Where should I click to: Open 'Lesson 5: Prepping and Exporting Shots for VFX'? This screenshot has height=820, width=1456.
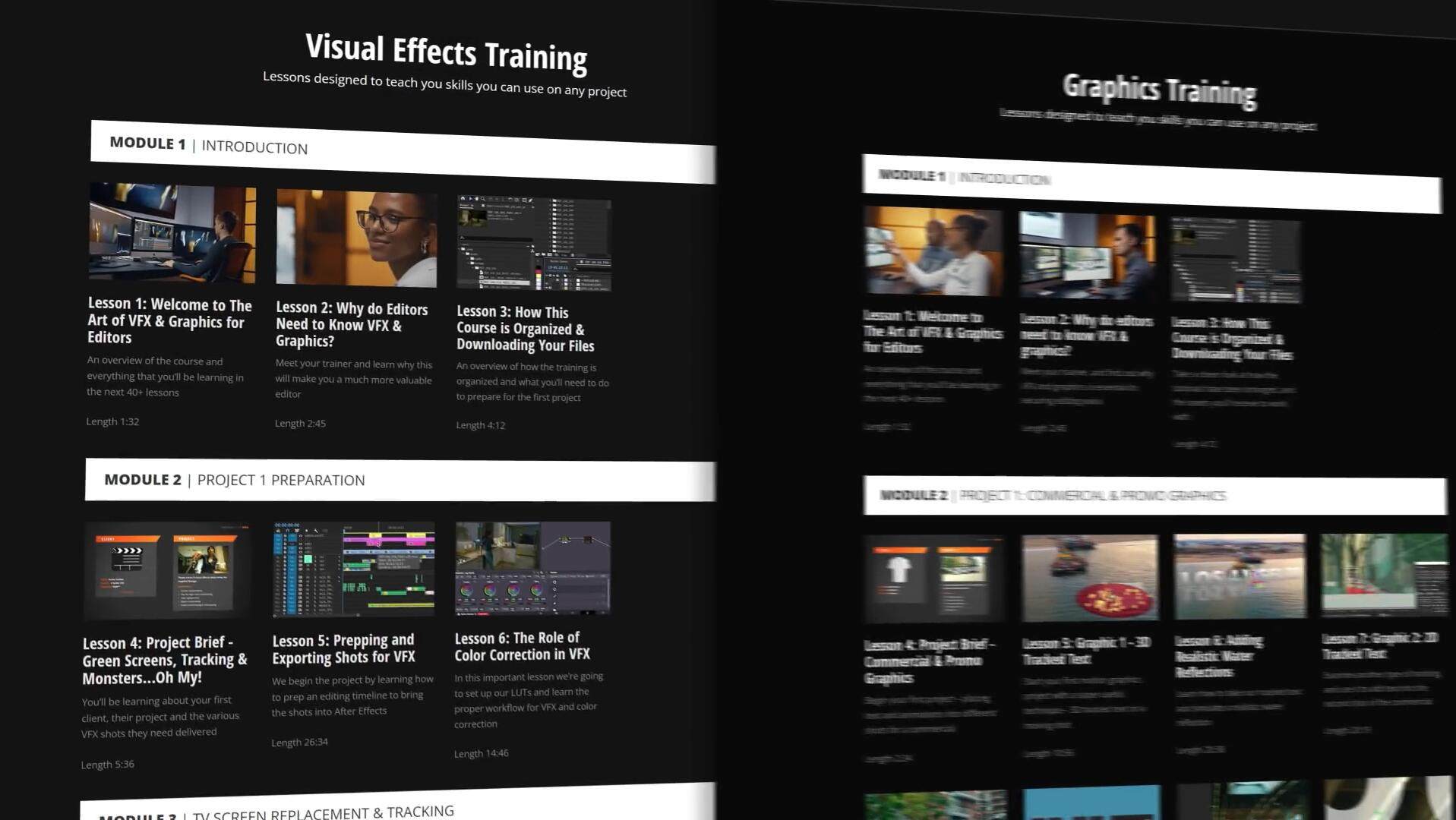point(343,649)
